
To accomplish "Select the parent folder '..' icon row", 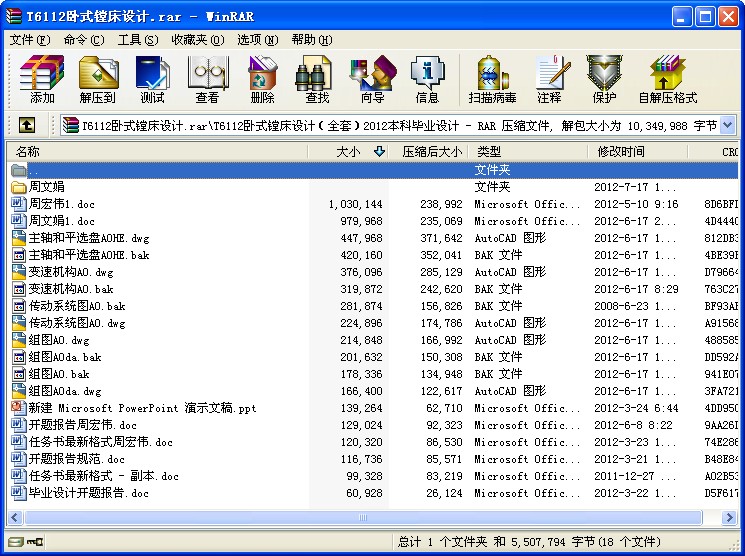I will tap(373, 170).
